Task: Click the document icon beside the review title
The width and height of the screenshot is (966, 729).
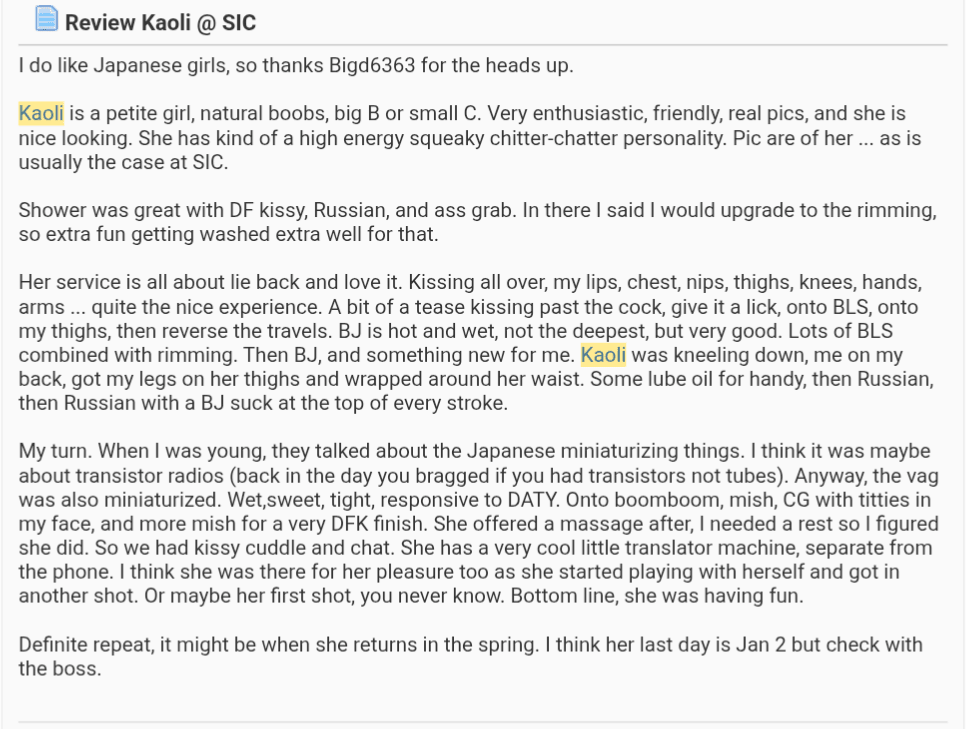Action: 46,19
